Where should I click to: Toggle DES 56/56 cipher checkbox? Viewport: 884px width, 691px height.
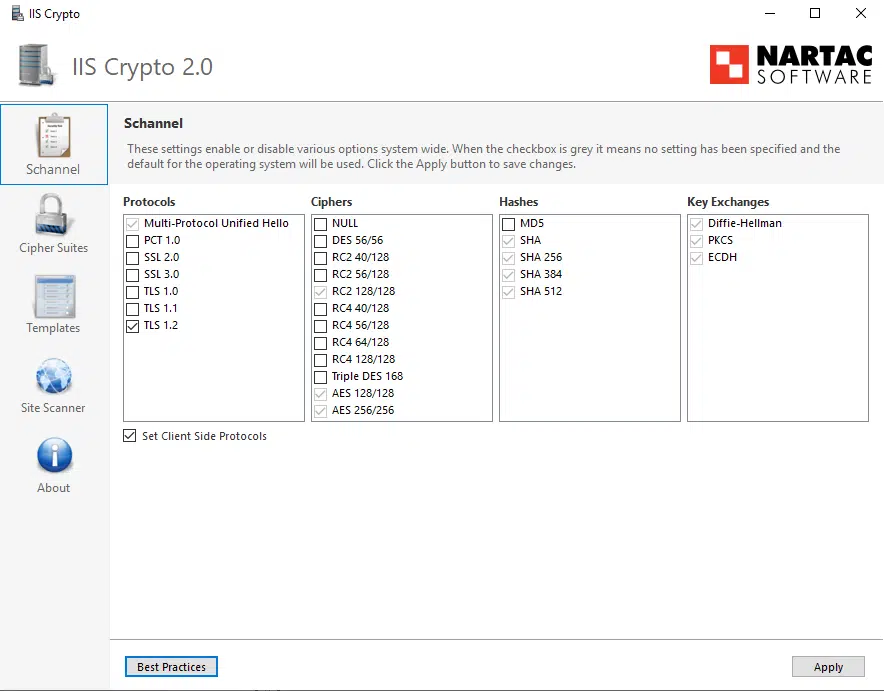pyautogui.click(x=320, y=241)
